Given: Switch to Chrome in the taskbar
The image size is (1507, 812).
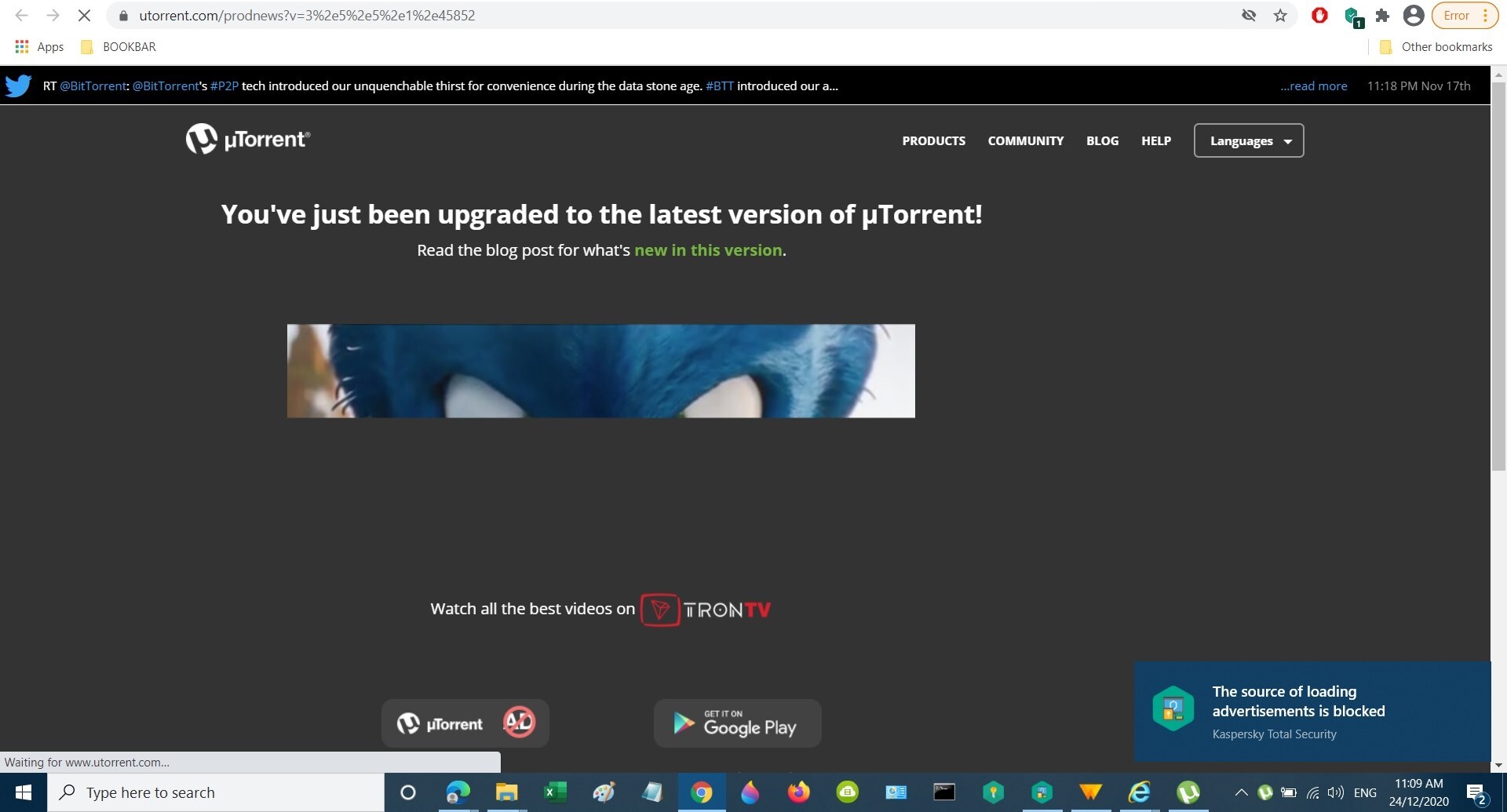Looking at the screenshot, I should click(x=701, y=792).
